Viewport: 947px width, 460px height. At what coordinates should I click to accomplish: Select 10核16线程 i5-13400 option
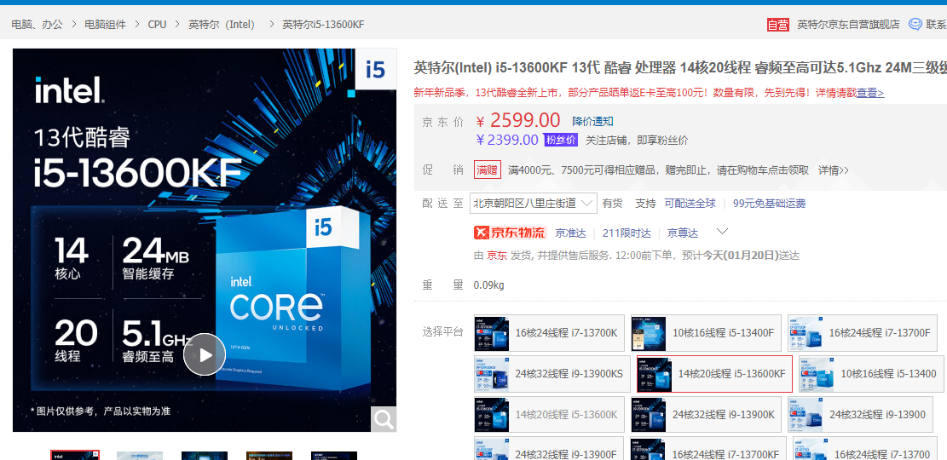[x=872, y=374]
